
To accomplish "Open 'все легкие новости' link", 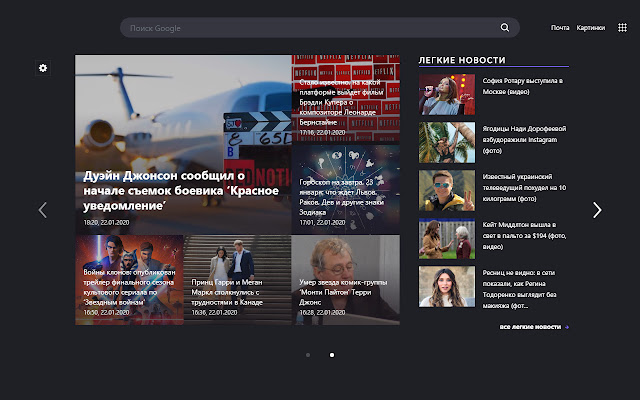I will pos(530,327).
